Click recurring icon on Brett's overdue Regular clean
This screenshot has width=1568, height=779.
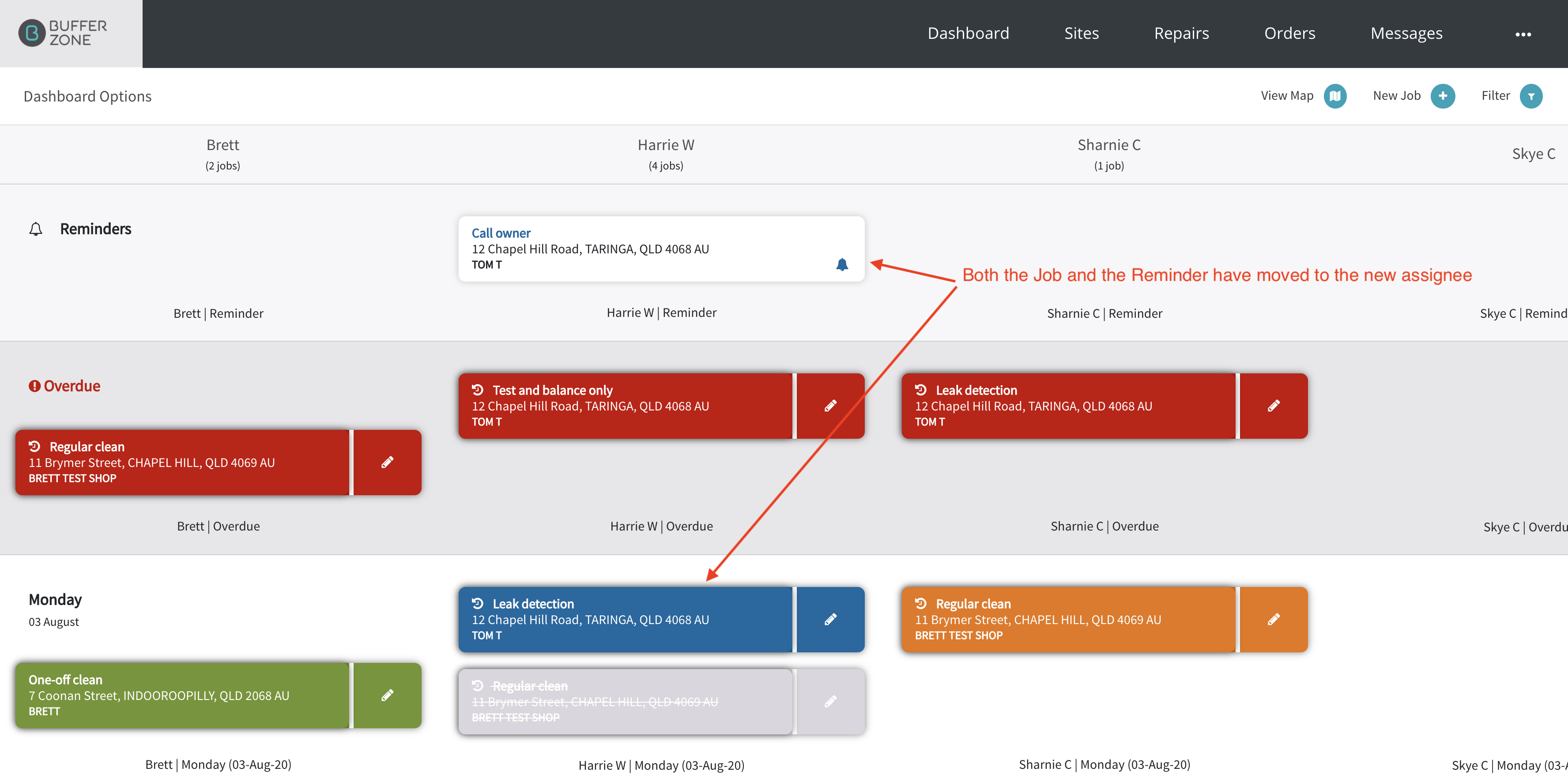35,446
